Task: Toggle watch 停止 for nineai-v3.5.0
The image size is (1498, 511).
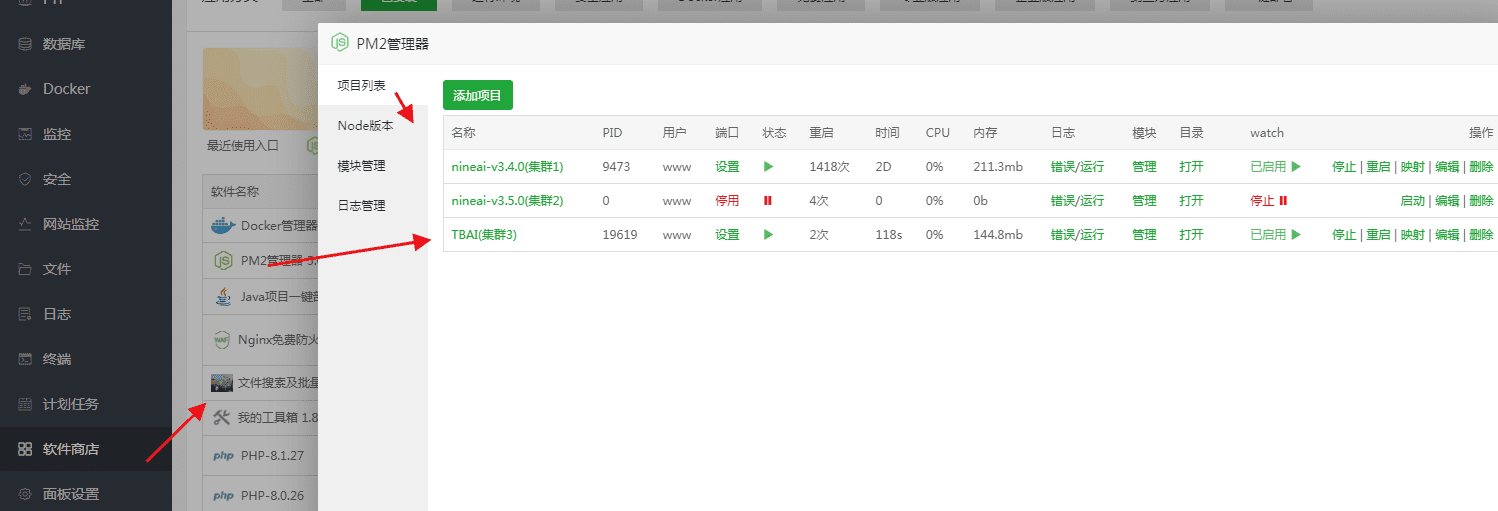Action: [x=1269, y=201]
